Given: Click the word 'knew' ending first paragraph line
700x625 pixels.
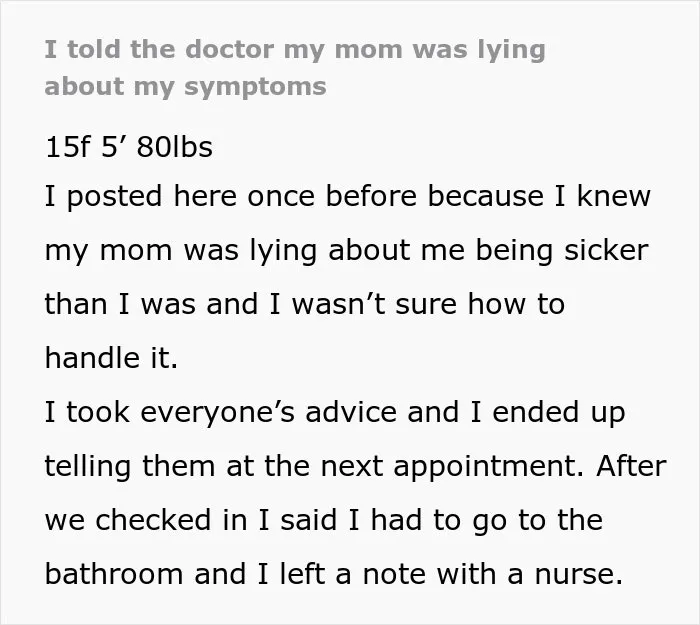Looking at the screenshot, I should pos(614,196).
